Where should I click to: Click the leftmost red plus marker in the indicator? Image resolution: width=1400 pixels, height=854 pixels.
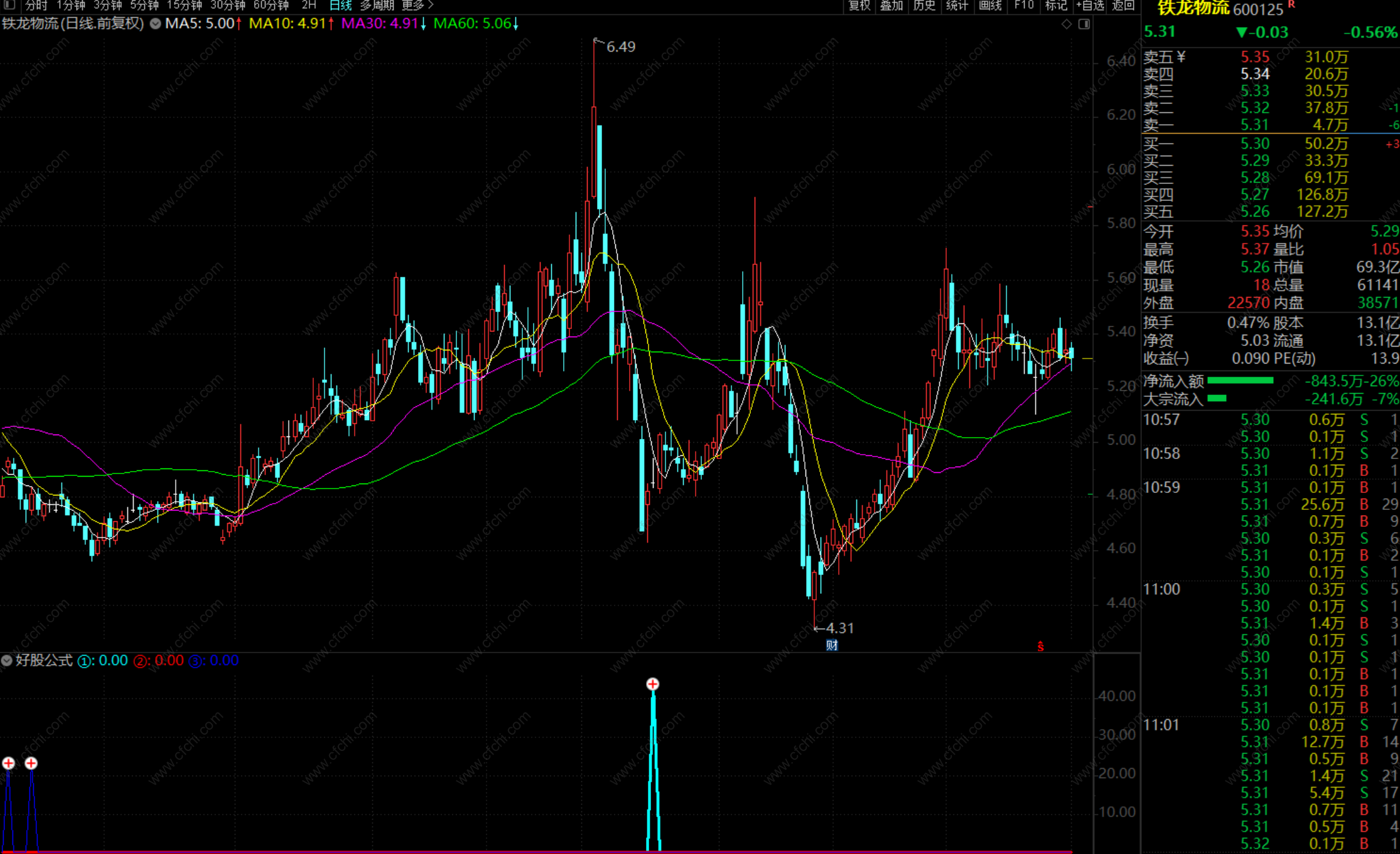tap(9, 763)
